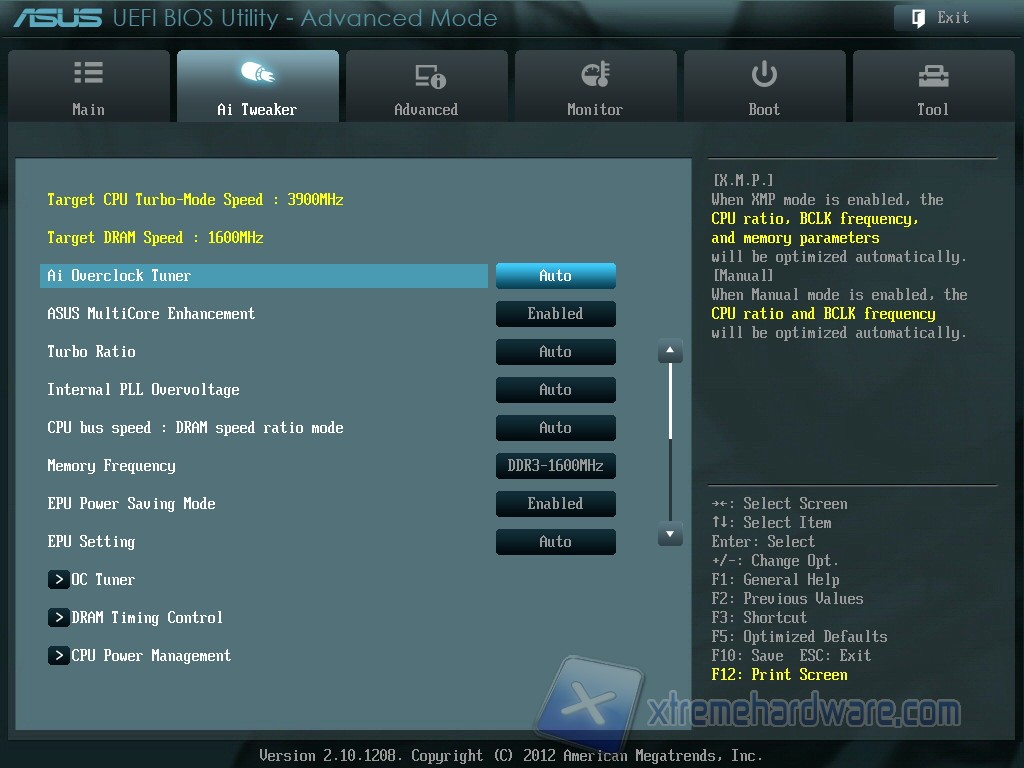Open Memory Frequency DDR3-1600MHz dropdown
Screen dimensions: 1024x768
click(555, 466)
